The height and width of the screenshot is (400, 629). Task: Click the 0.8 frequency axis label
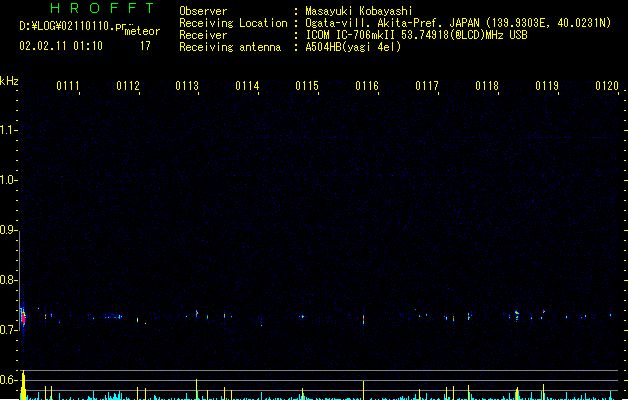(8, 280)
